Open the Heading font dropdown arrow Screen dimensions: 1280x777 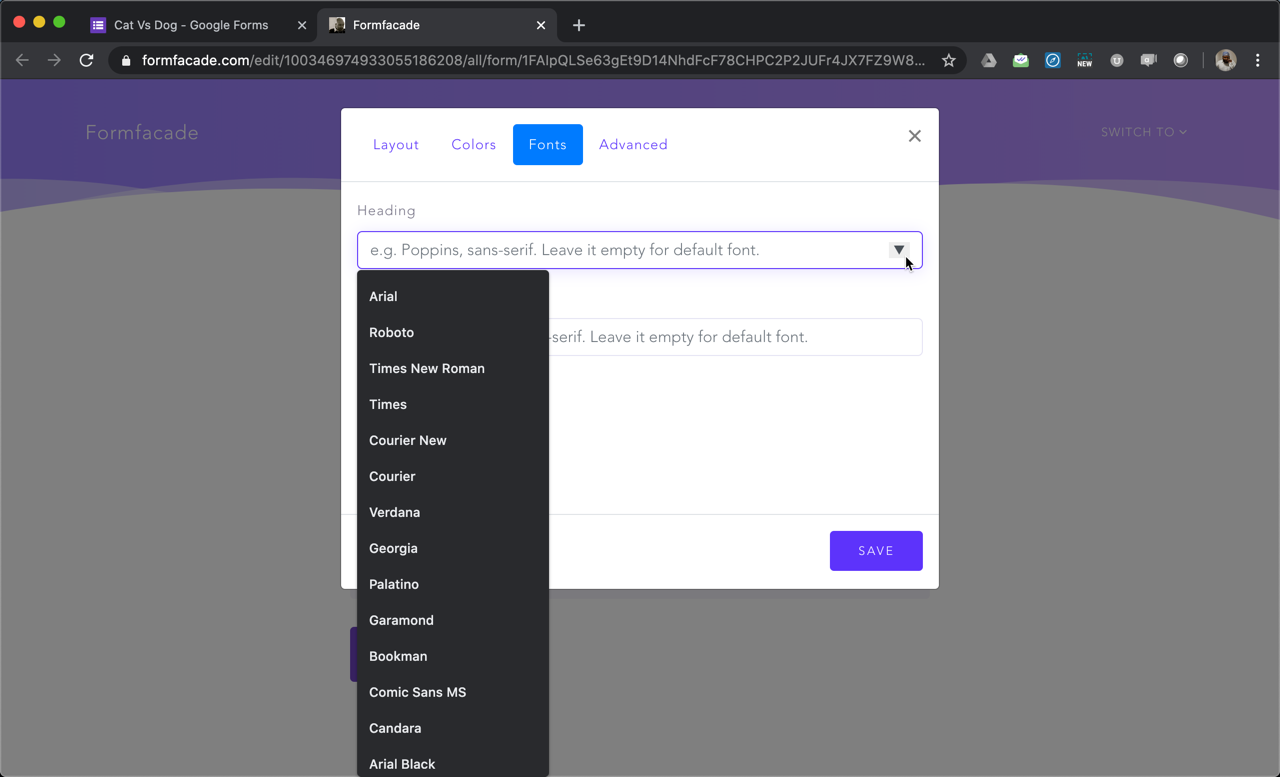pyautogui.click(x=898, y=250)
